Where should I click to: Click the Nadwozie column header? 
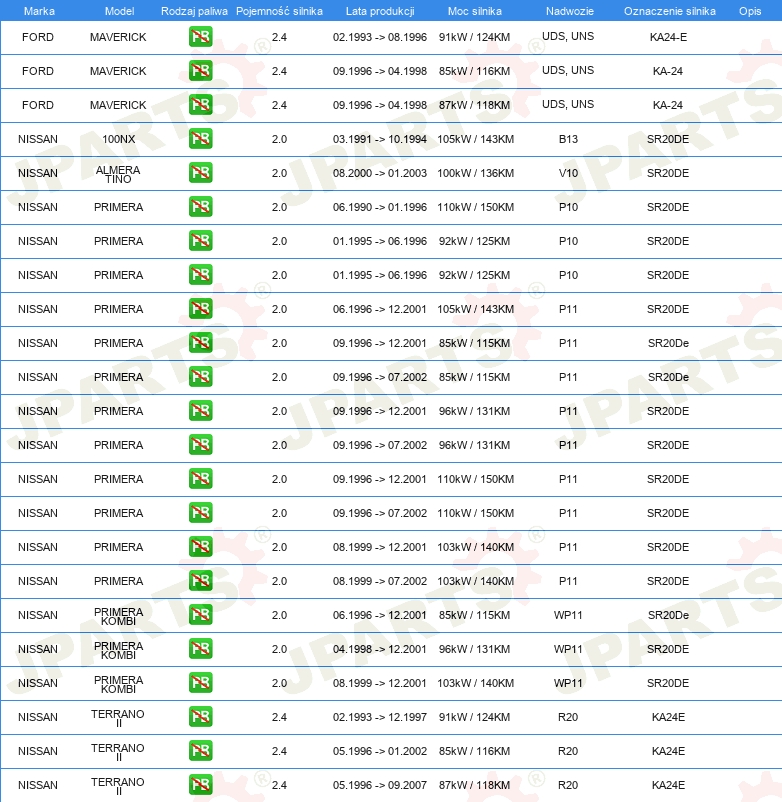[570, 11]
